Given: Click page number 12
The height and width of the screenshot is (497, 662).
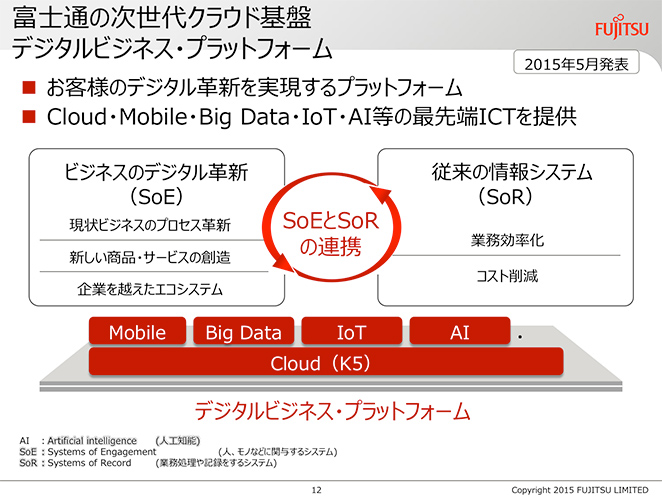Looking at the screenshot, I should 316,490.
